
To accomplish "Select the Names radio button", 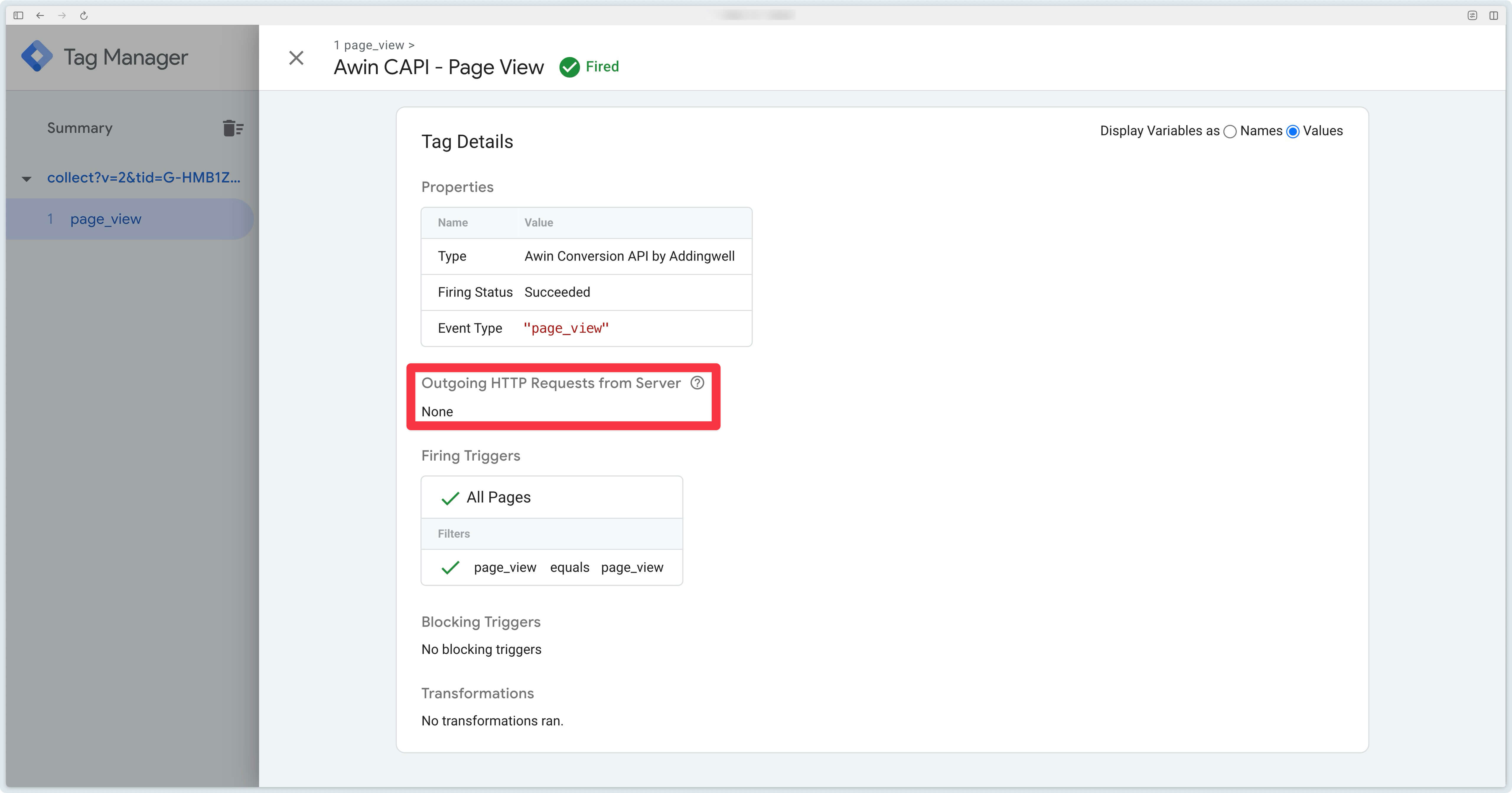I will coord(1230,131).
